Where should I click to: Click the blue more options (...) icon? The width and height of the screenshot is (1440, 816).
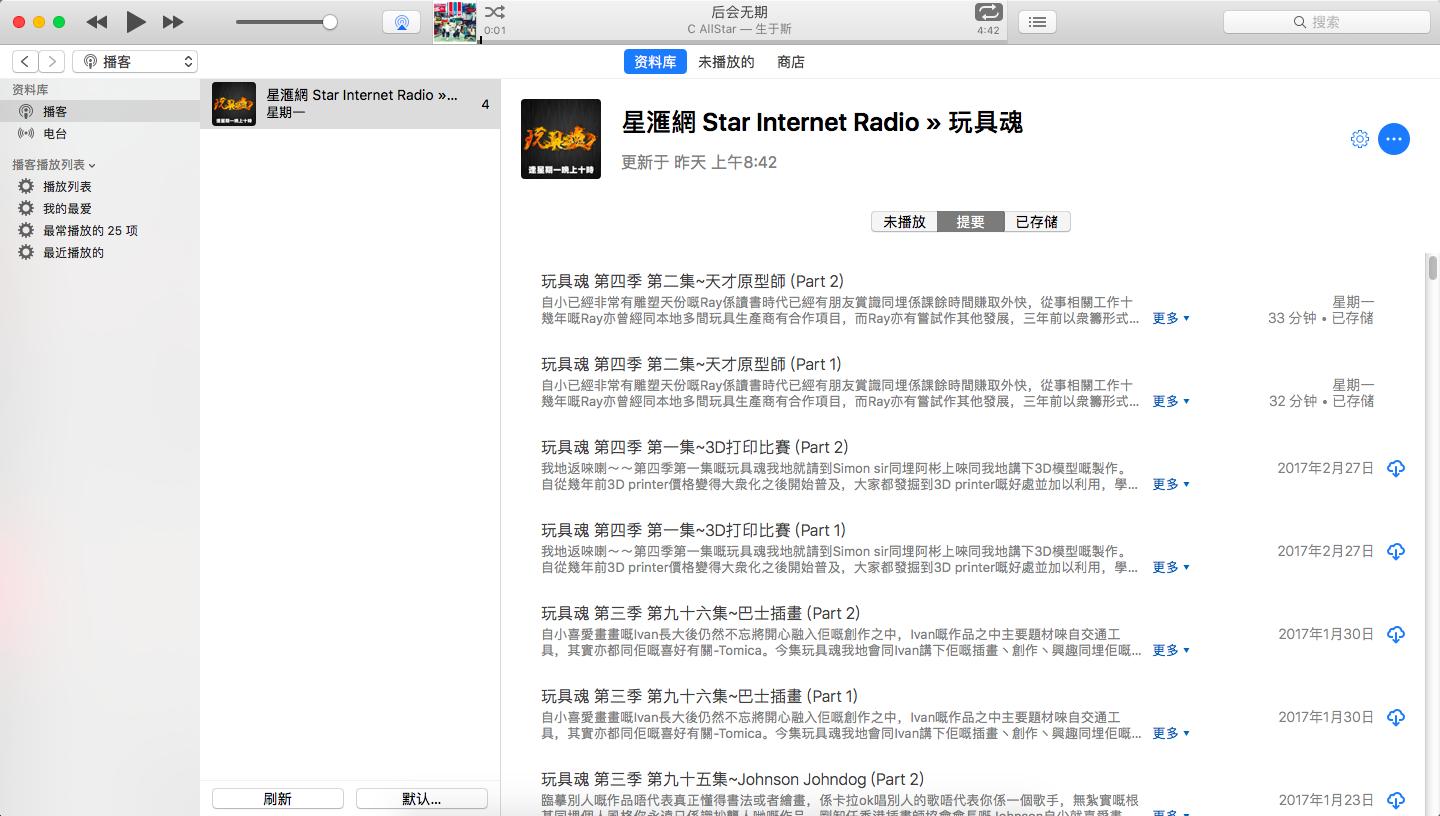tap(1394, 139)
